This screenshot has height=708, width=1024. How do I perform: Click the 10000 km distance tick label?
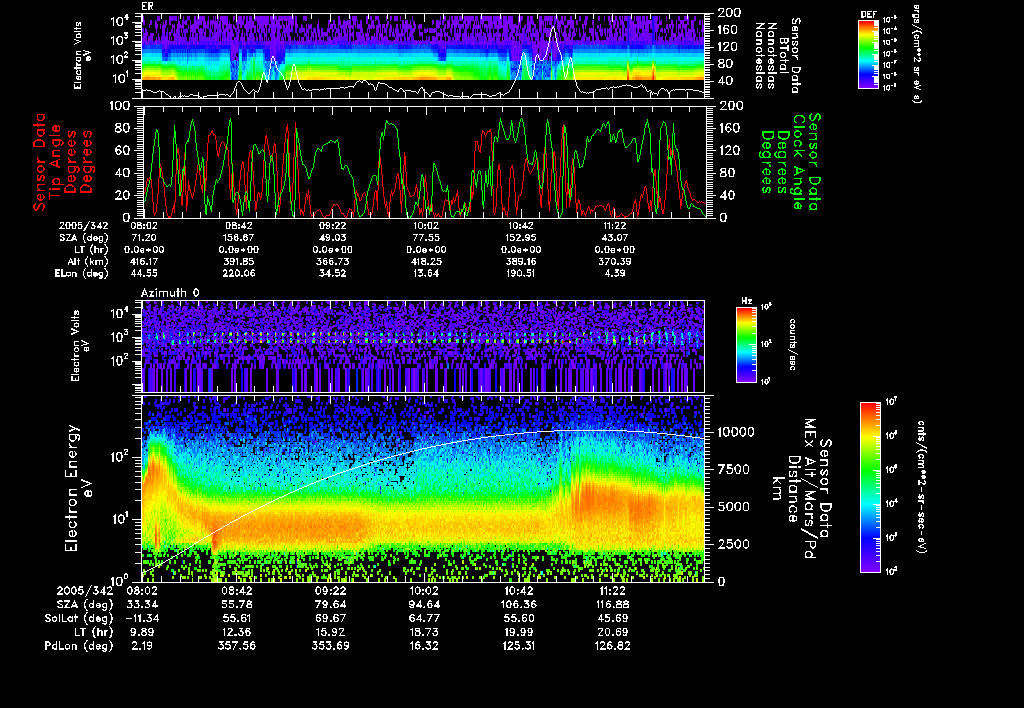tap(735, 432)
